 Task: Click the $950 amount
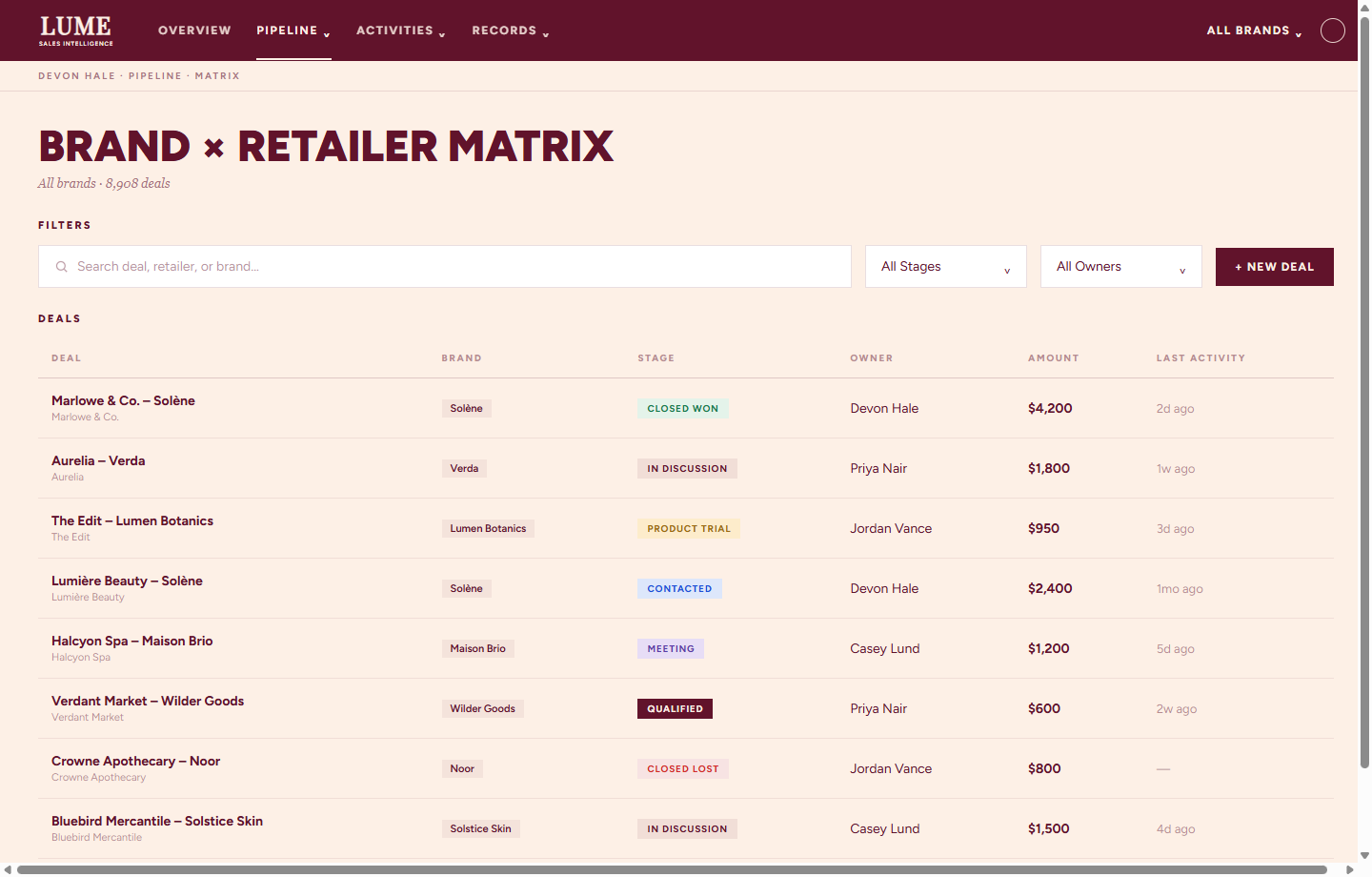click(x=1043, y=529)
